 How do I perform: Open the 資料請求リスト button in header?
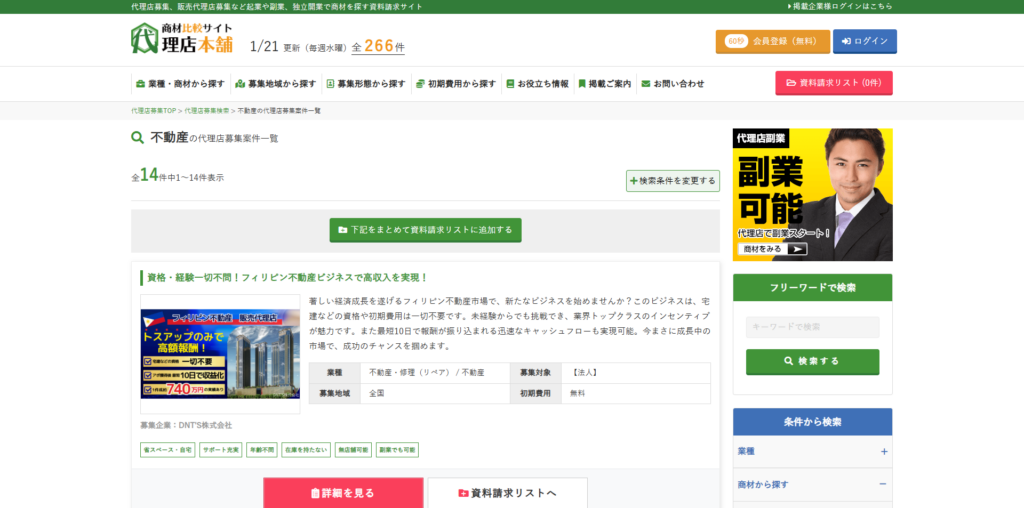pos(833,83)
